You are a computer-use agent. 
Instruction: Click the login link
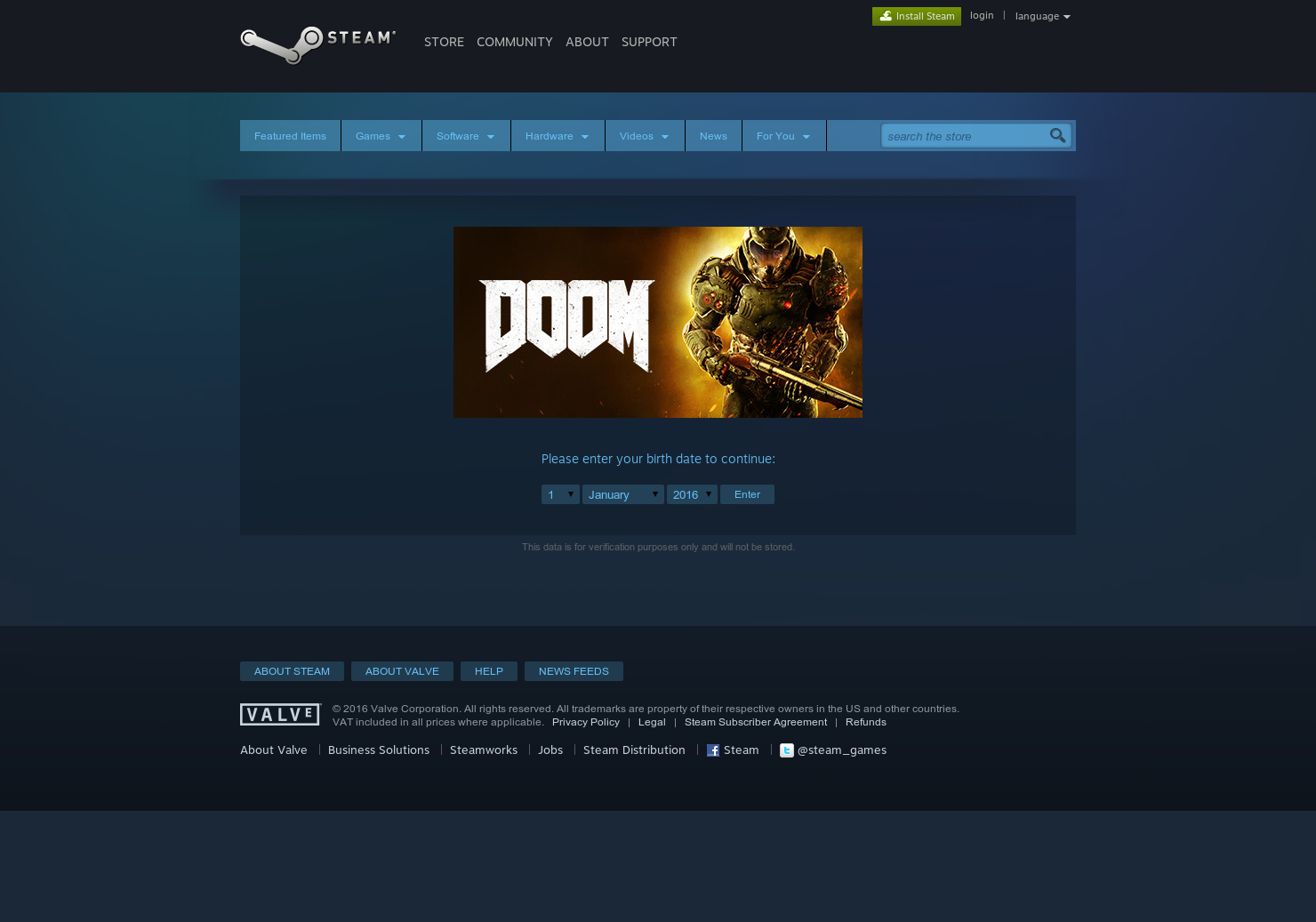pos(982,15)
